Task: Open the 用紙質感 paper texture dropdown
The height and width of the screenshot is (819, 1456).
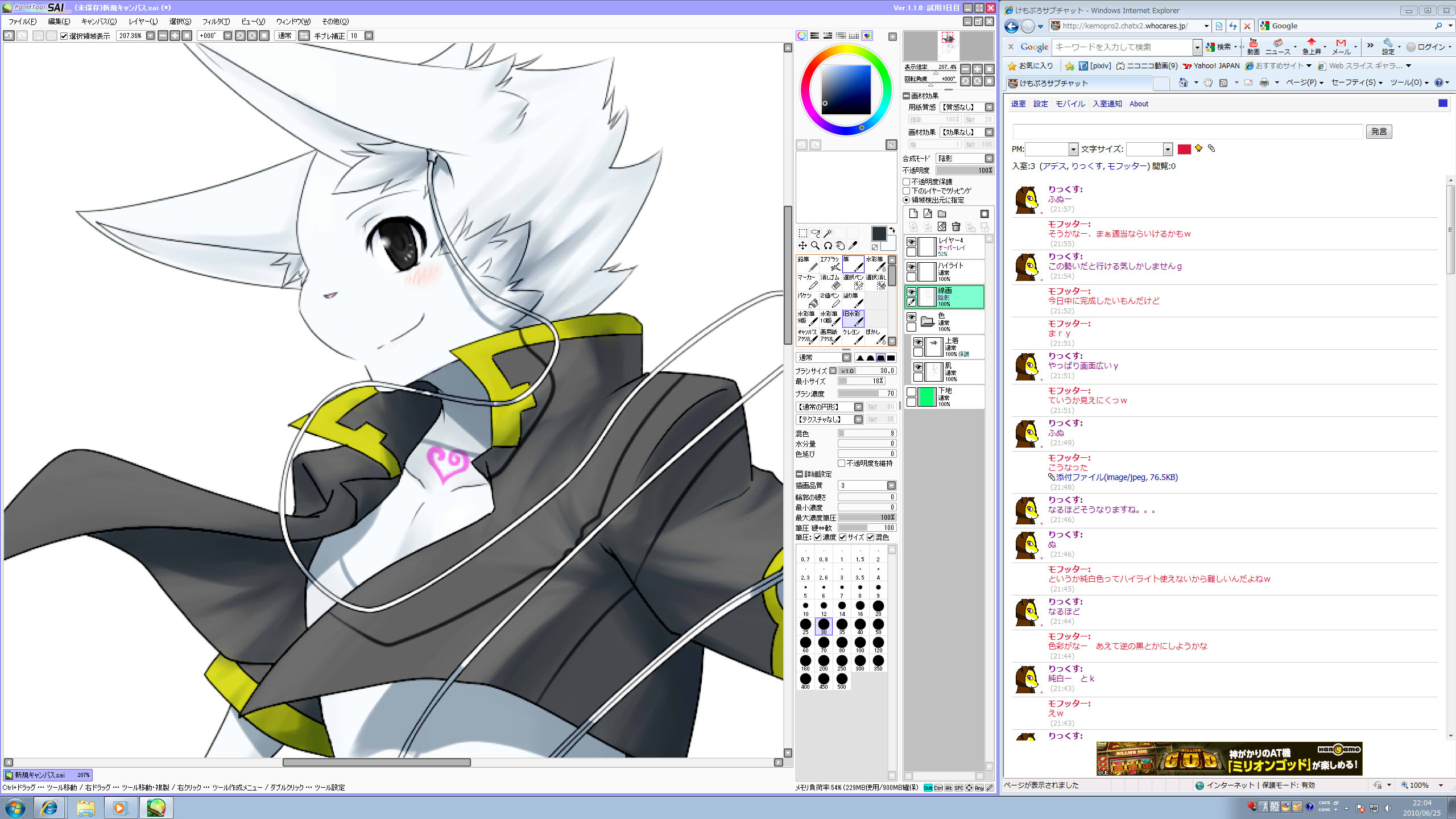Action: pyautogui.click(x=989, y=107)
